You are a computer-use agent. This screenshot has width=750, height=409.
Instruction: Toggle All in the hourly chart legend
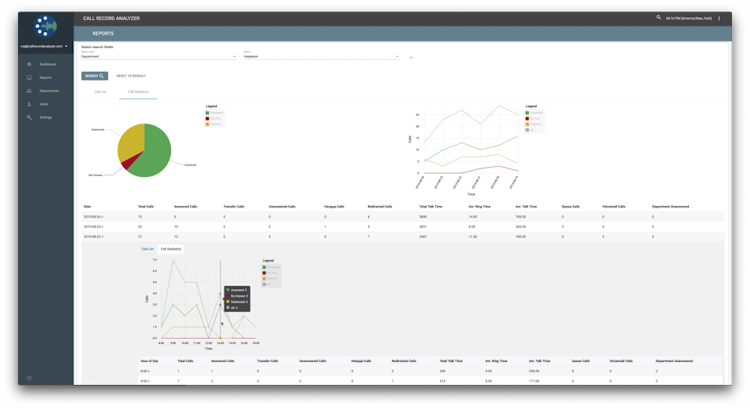click(267, 285)
